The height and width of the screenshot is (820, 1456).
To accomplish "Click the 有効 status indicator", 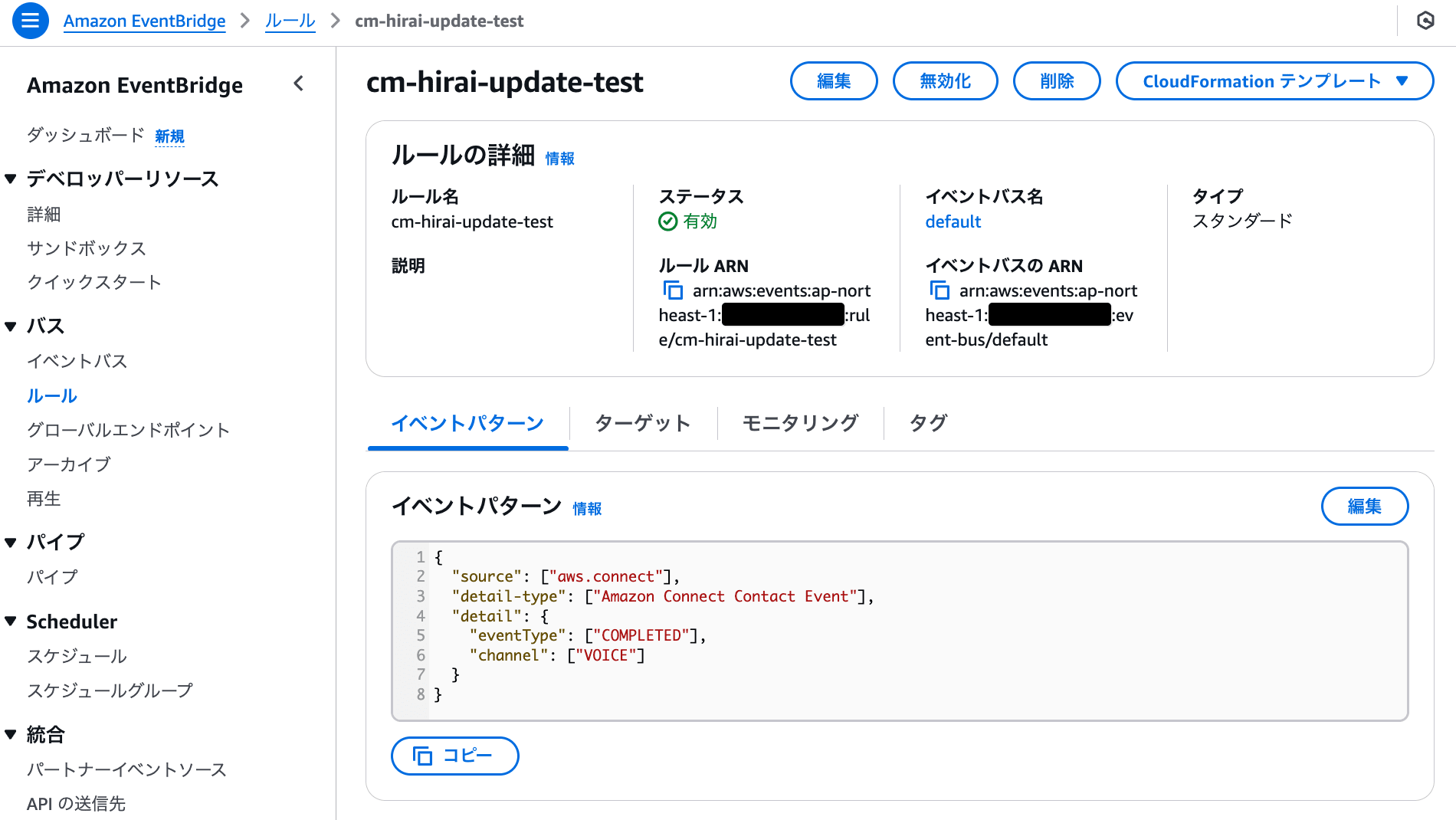I will click(x=688, y=221).
